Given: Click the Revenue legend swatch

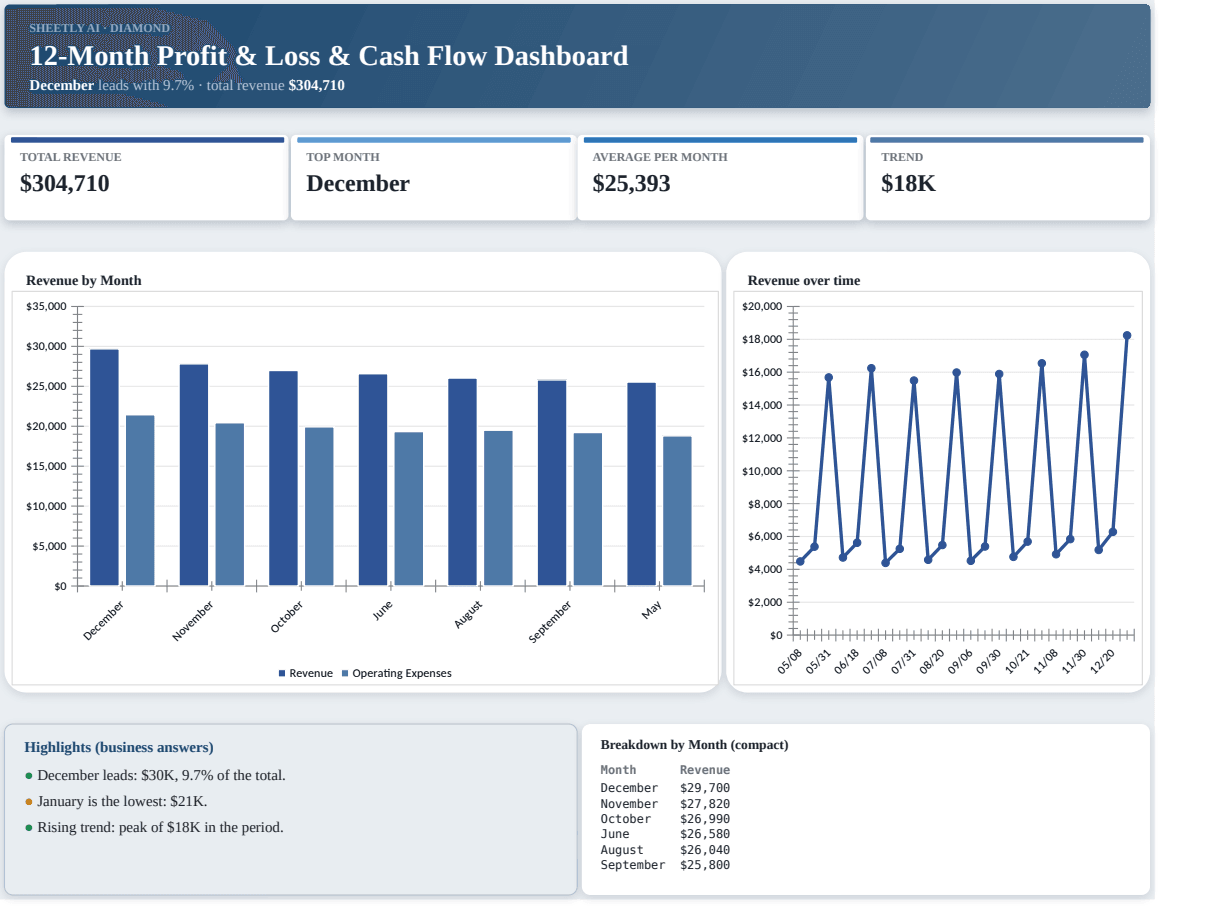Looking at the screenshot, I should pyautogui.click(x=282, y=674).
